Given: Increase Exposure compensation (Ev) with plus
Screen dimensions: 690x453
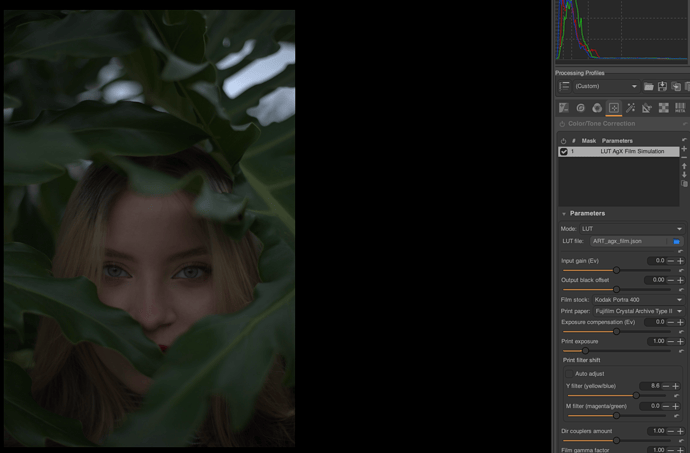Looking at the screenshot, I should (x=680, y=322).
